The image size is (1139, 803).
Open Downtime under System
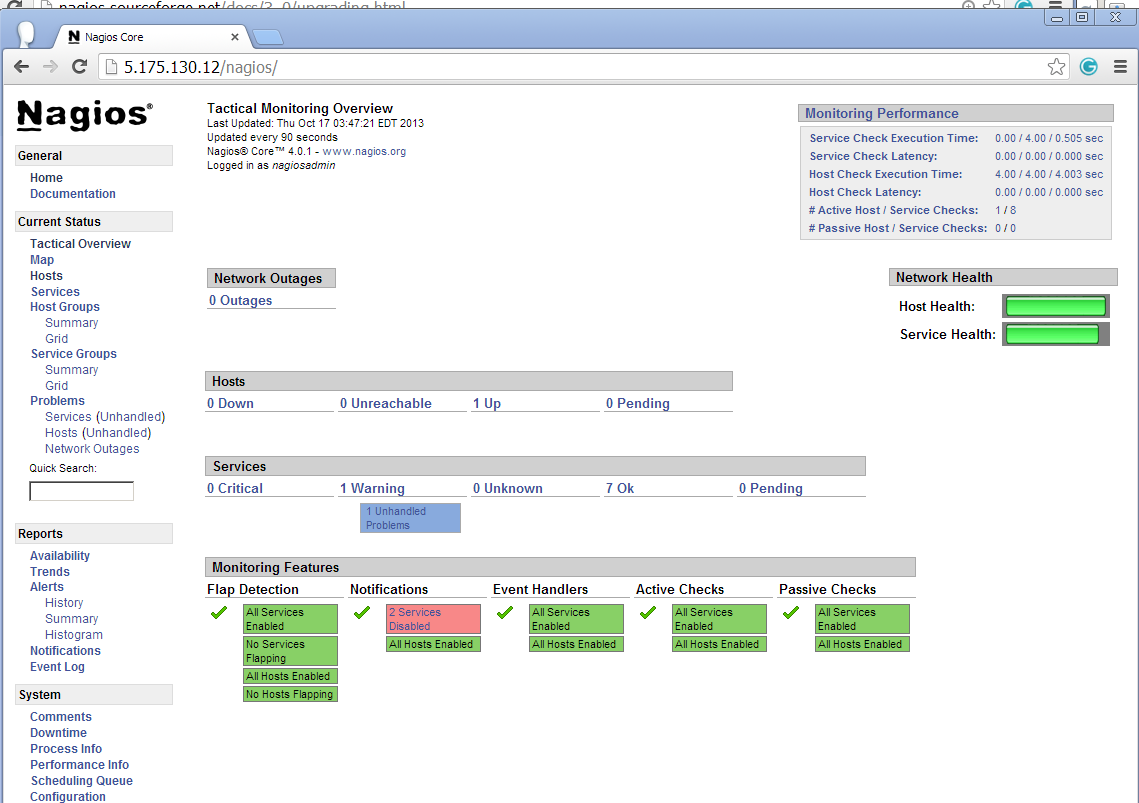tap(58, 733)
